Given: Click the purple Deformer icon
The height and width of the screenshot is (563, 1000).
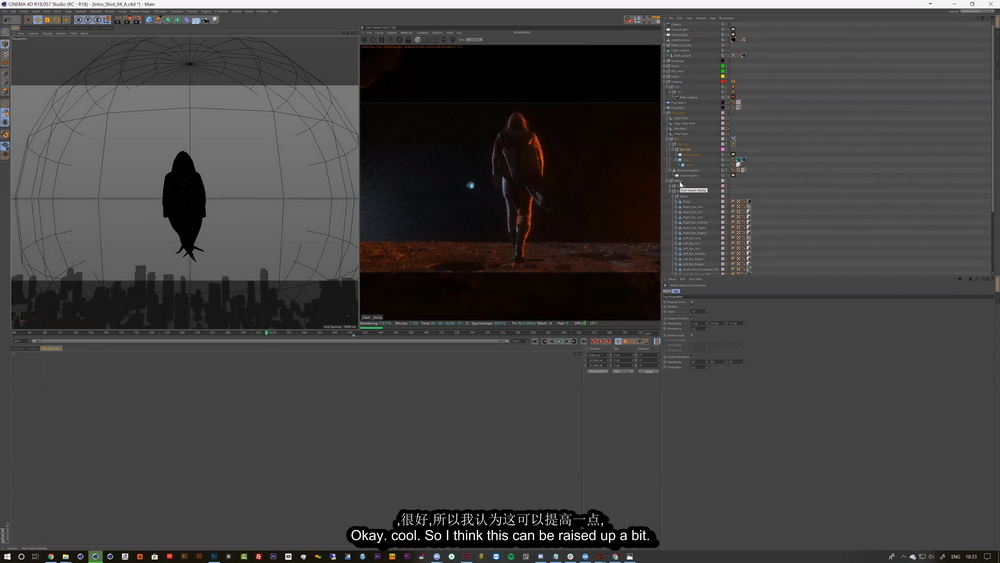Looking at the screenshot, I should tap(187, 19).
